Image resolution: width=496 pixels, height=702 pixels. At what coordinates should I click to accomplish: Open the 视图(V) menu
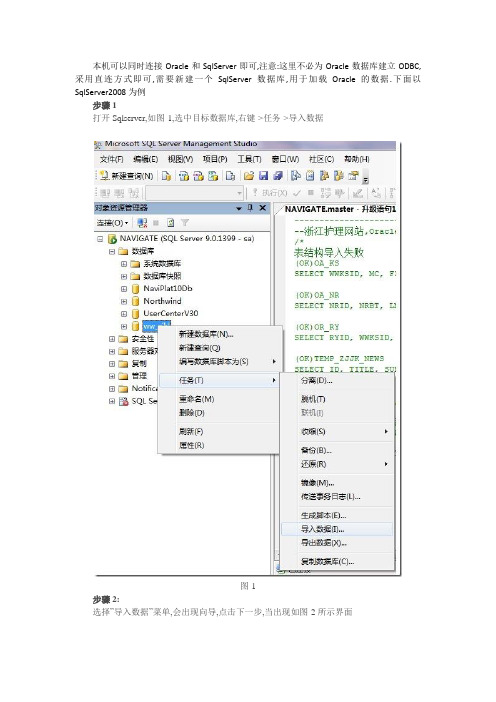click(x=180, y=159)
